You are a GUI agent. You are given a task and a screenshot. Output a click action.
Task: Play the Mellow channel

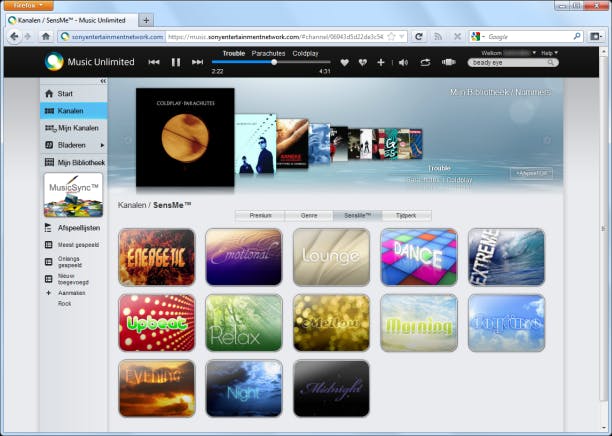(331, 323)
